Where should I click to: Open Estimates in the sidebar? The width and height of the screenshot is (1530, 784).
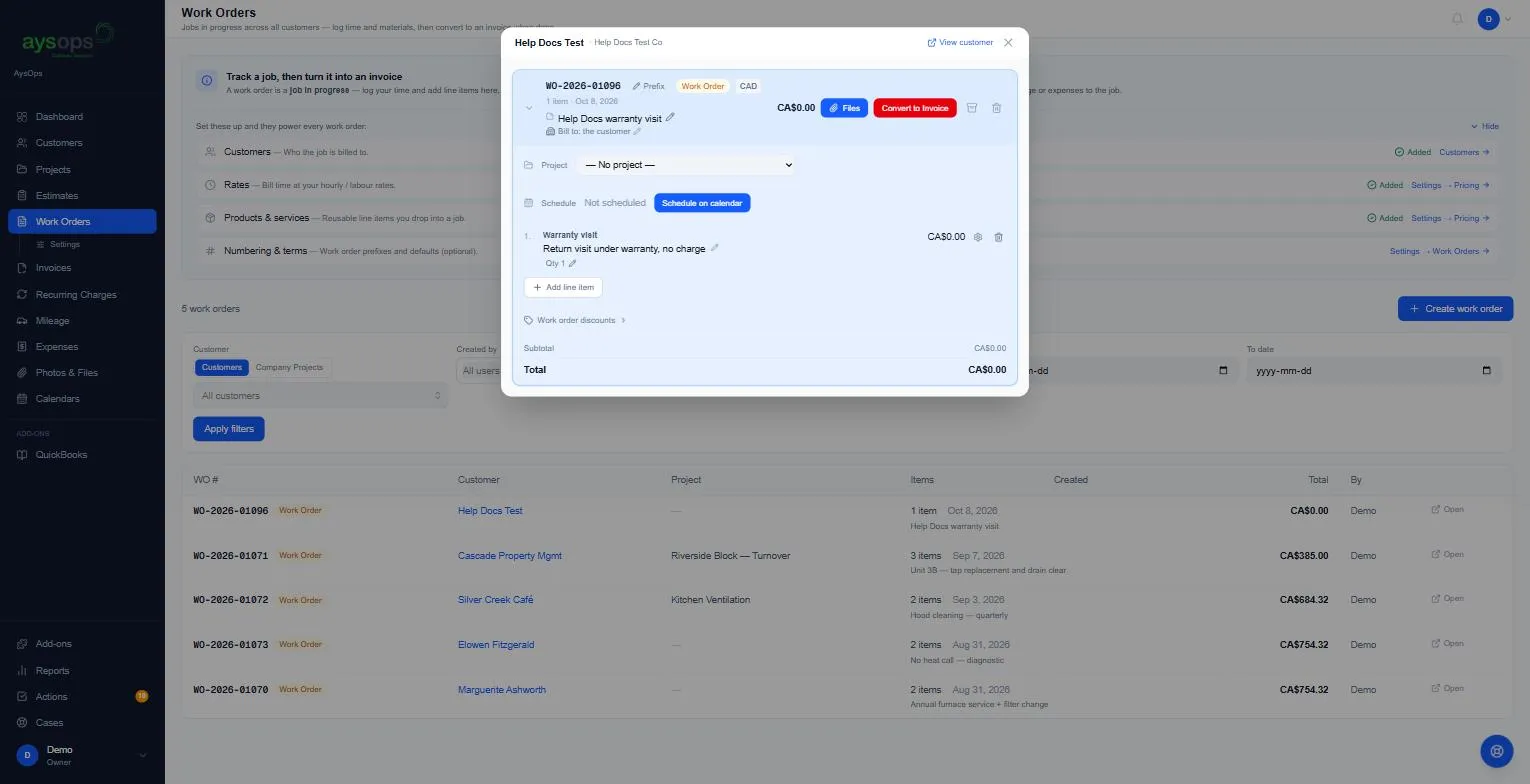tap(82, 196)
